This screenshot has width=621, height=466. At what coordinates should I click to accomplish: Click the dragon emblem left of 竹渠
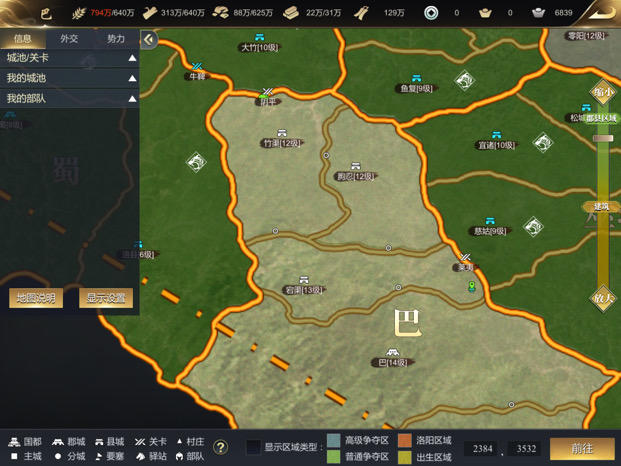[x=196, y=162]
